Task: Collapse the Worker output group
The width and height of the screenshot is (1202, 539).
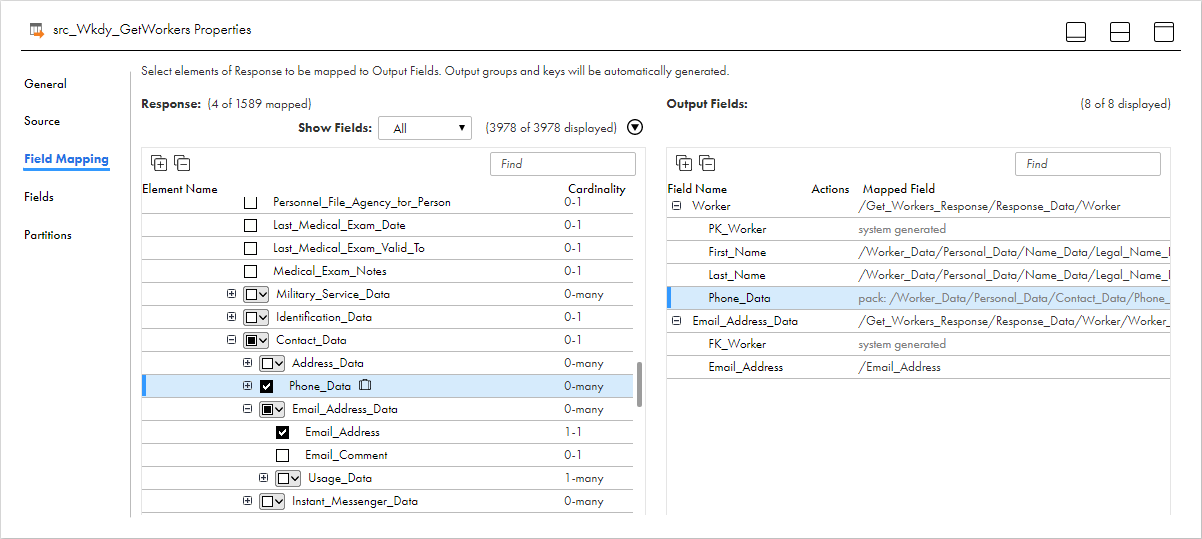Action: click(677, 206)
